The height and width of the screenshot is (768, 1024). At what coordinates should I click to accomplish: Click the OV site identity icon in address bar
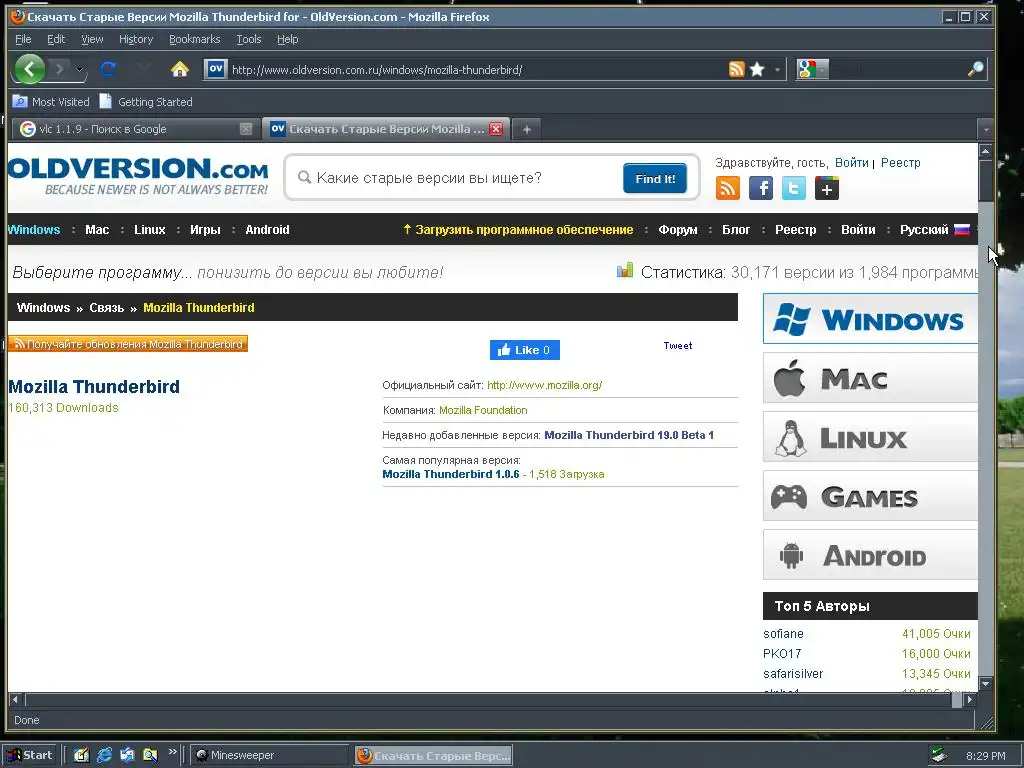click(x=216, y=69)
